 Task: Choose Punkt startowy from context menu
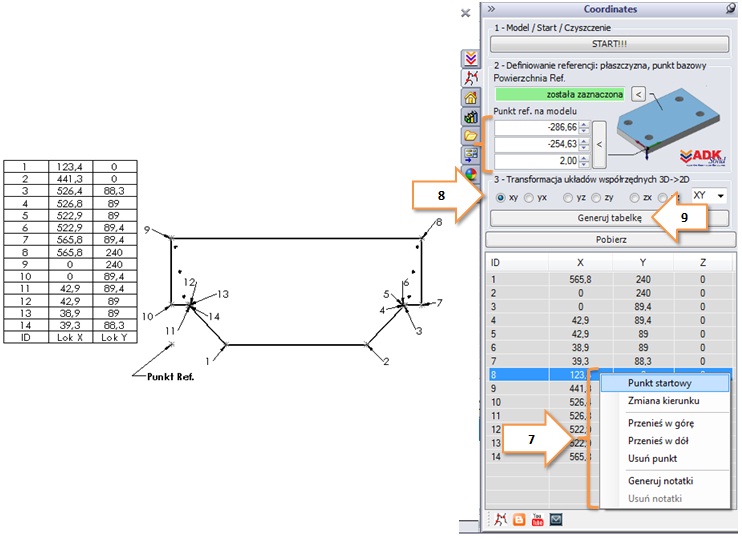(x=664, y=383)
